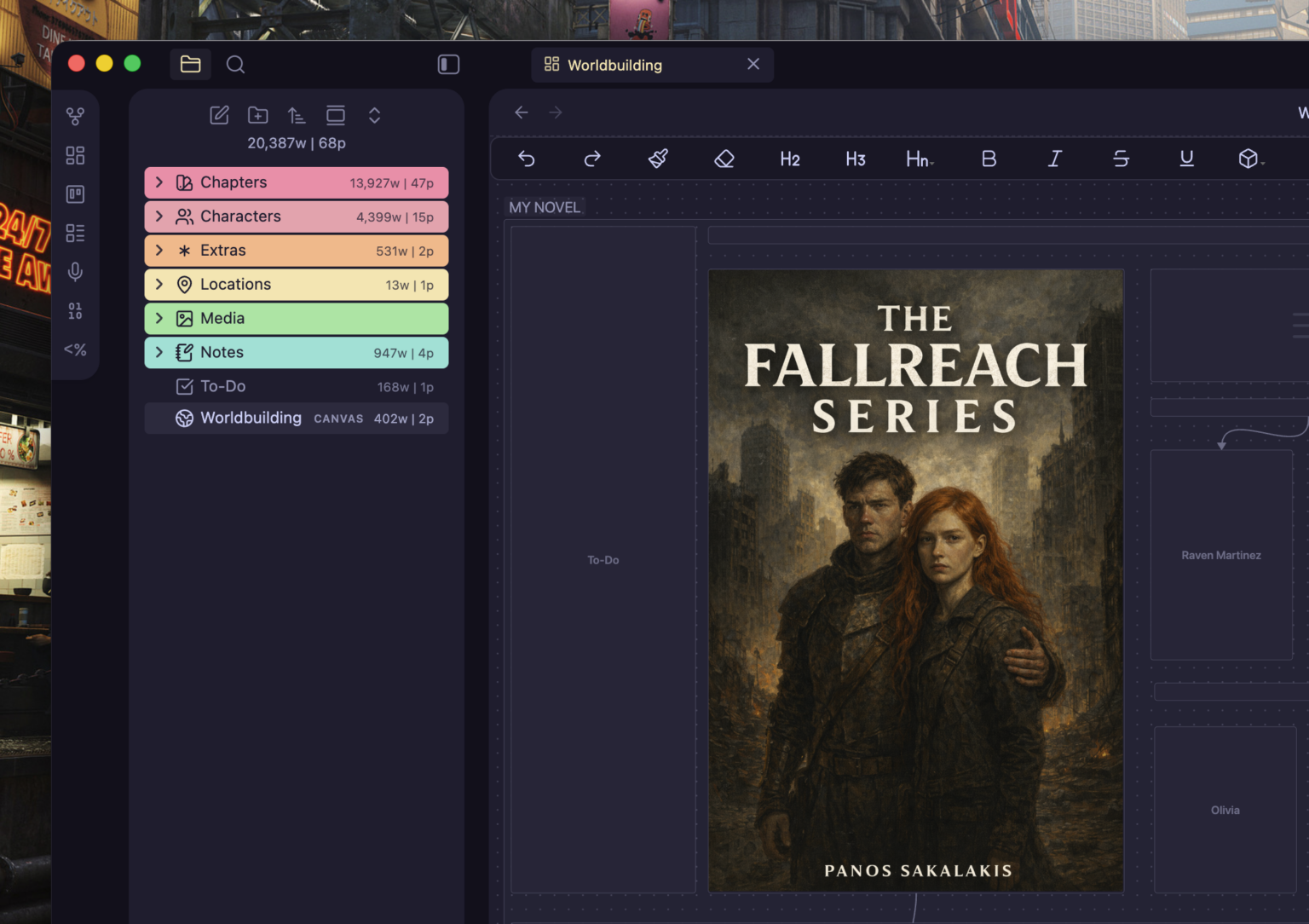Apply H2 heading formatting
Viewport: 1309px width, 924px height.
(789, 159)
